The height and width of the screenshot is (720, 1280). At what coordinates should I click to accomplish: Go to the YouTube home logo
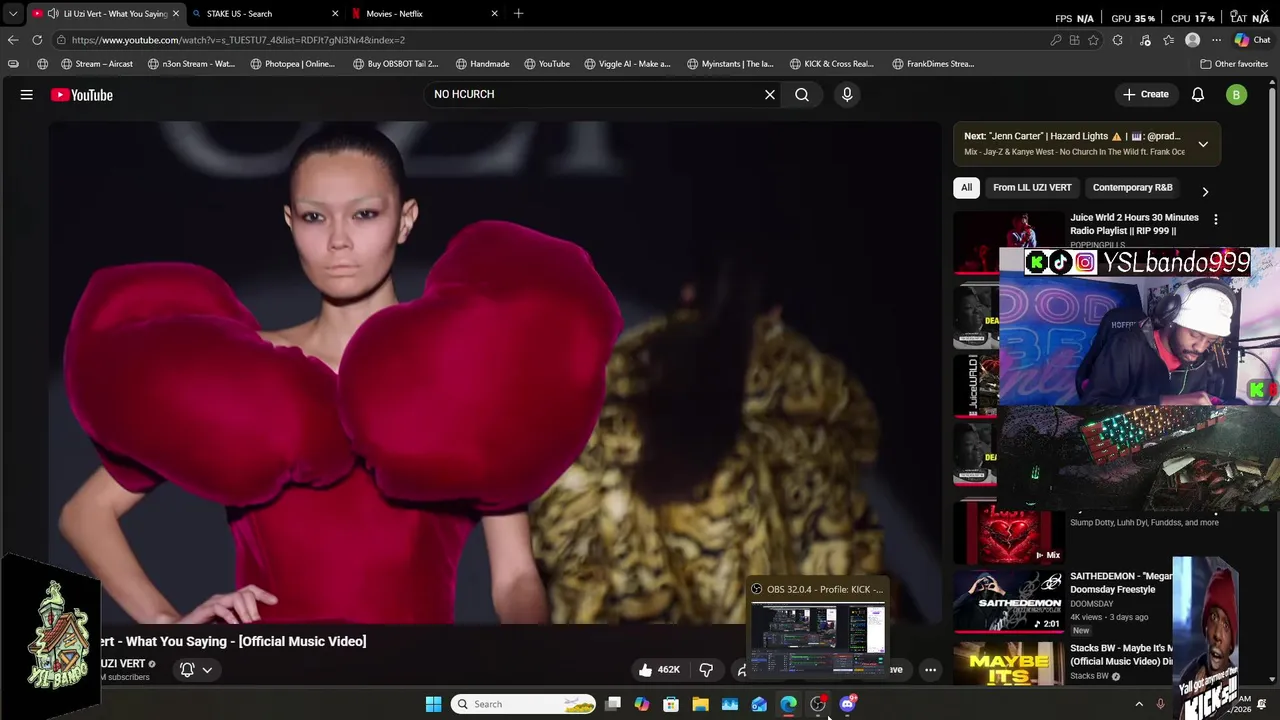[82, 95]
